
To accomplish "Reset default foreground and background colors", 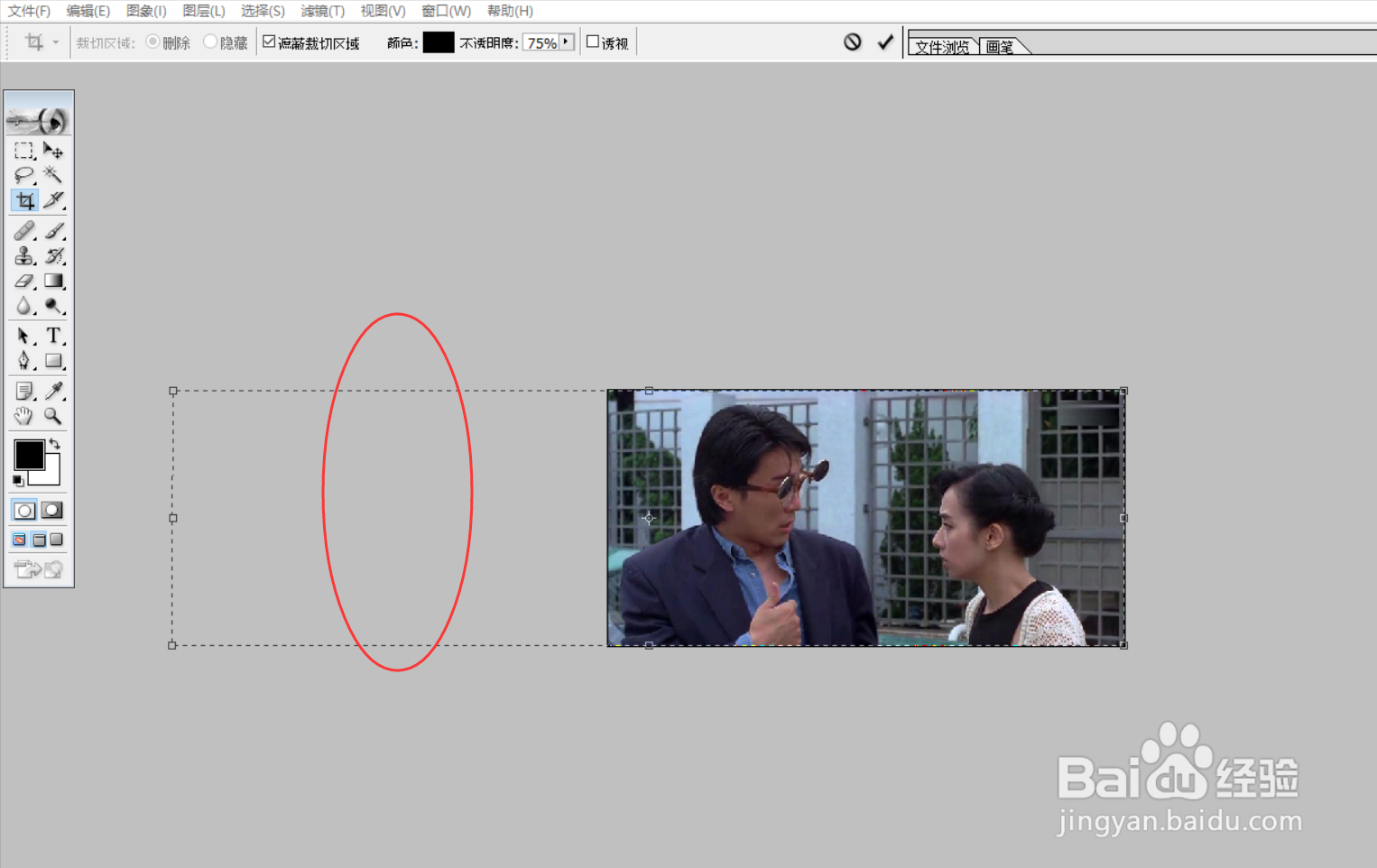I will [x=18, y=481].
